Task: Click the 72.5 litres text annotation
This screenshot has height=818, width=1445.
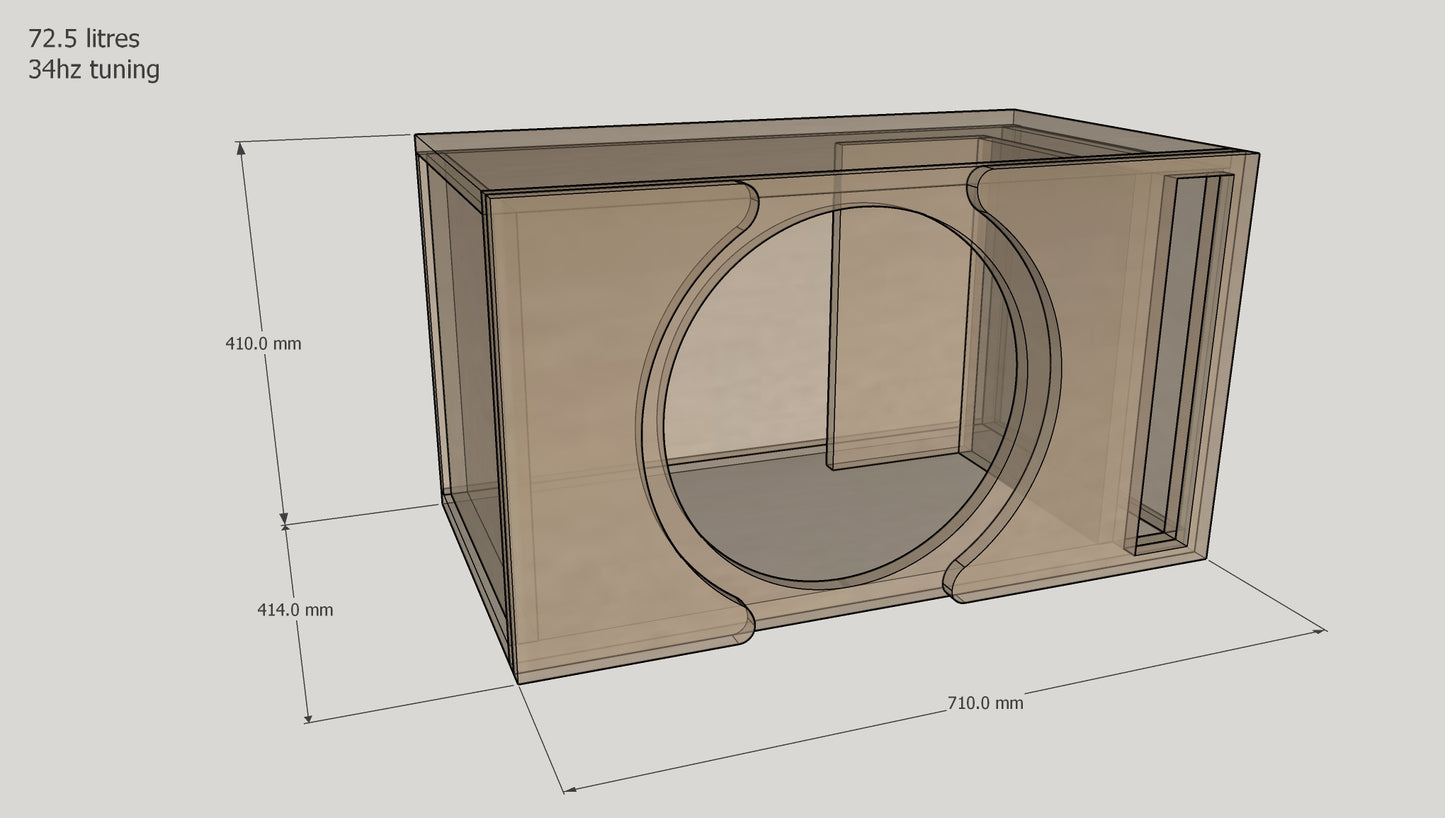Action: [84, 41]
